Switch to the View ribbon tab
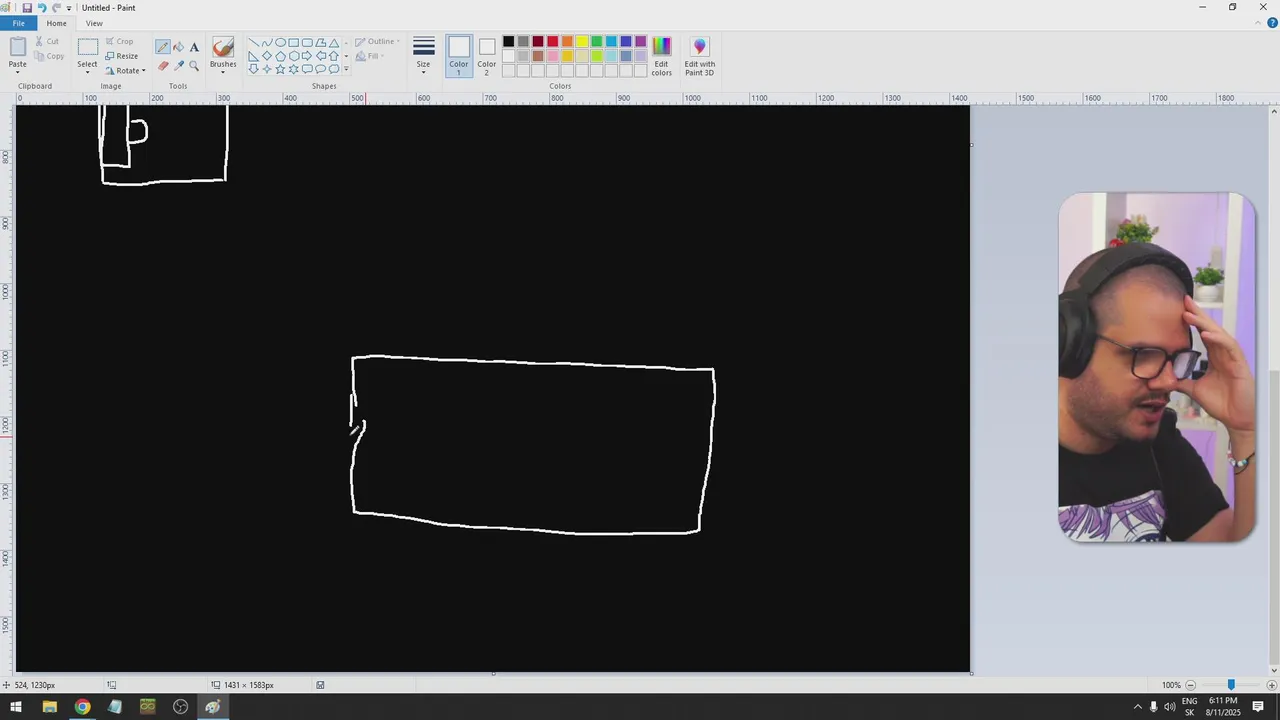Image resolution: width=1280 pixels, height=720 pixels. 94,23
